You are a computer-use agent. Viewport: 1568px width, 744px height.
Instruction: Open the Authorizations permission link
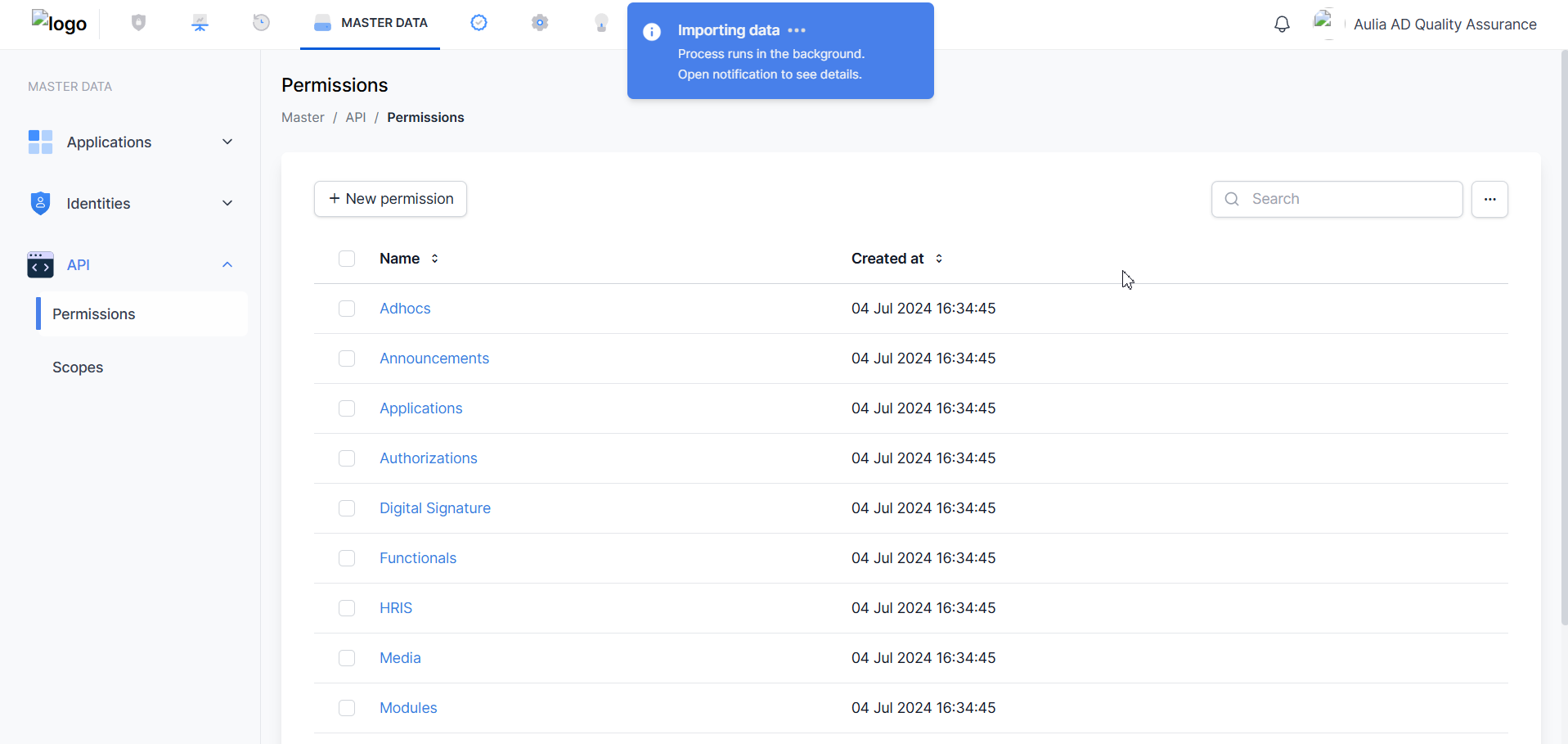tap(429, 458)
